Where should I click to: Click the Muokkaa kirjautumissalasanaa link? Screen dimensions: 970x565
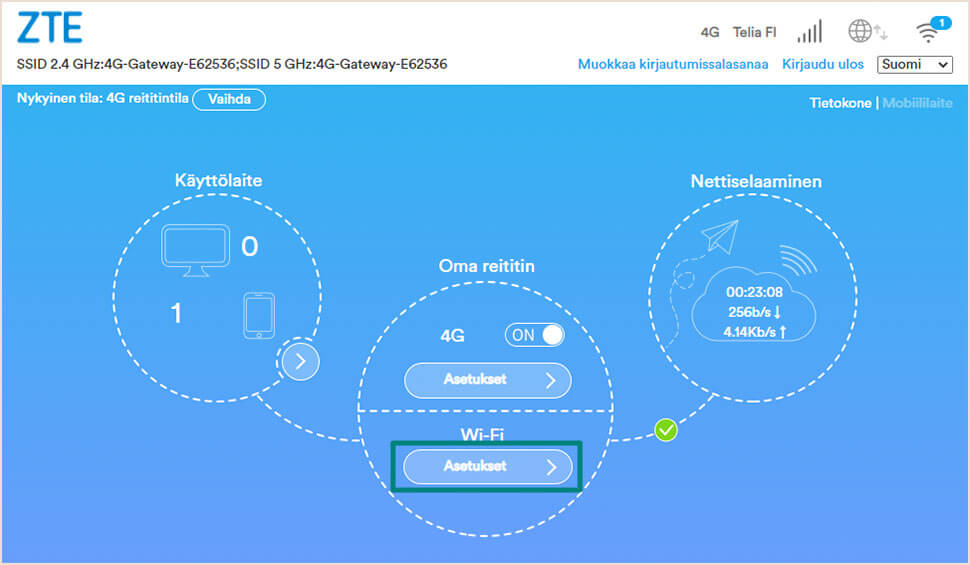coord(673,64)
